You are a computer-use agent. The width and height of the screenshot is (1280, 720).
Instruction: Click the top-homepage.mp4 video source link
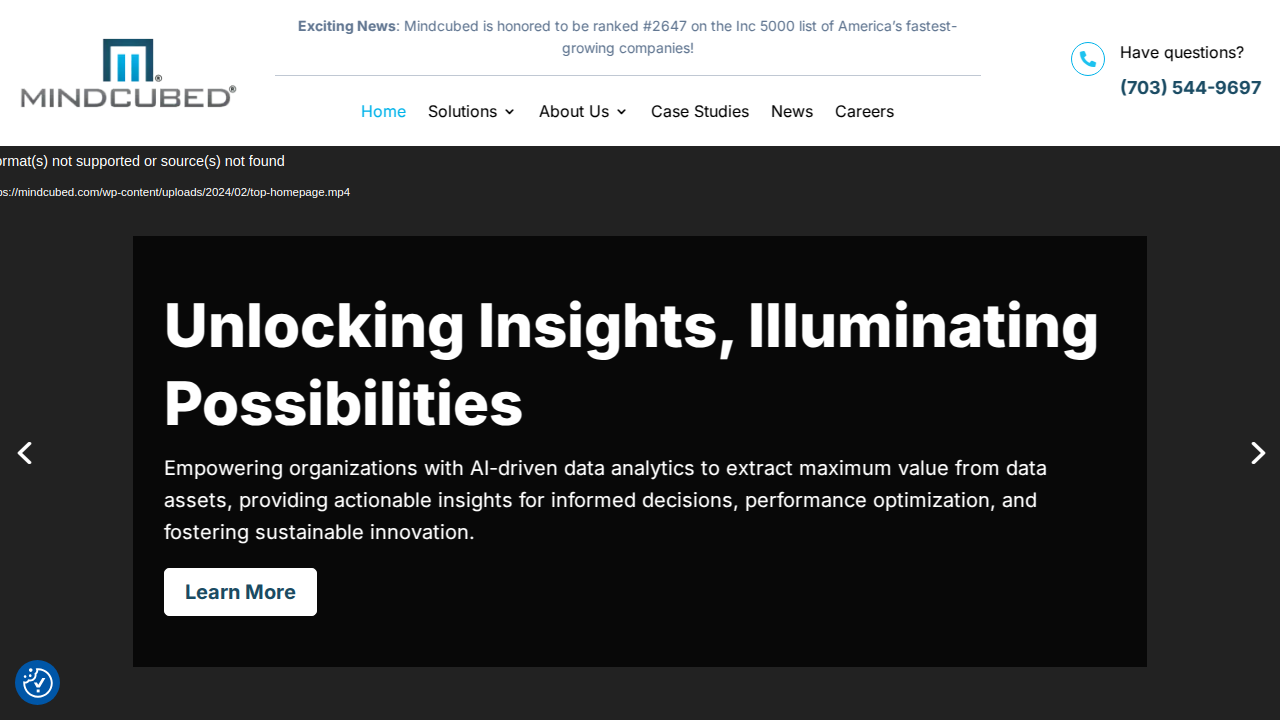point(175,192)
